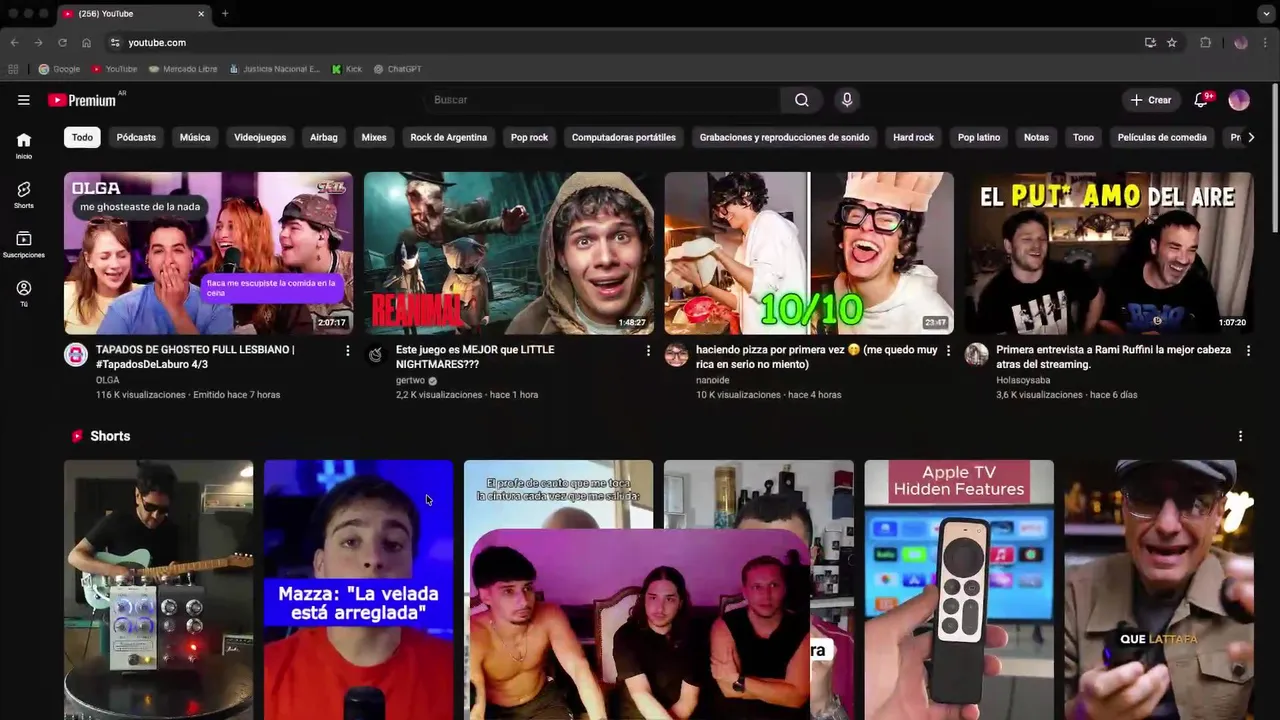Go to Inicio in sidebar
The height and width of the screenshot is (720, 1280).
pyautogui.click(x=24, y=146)
